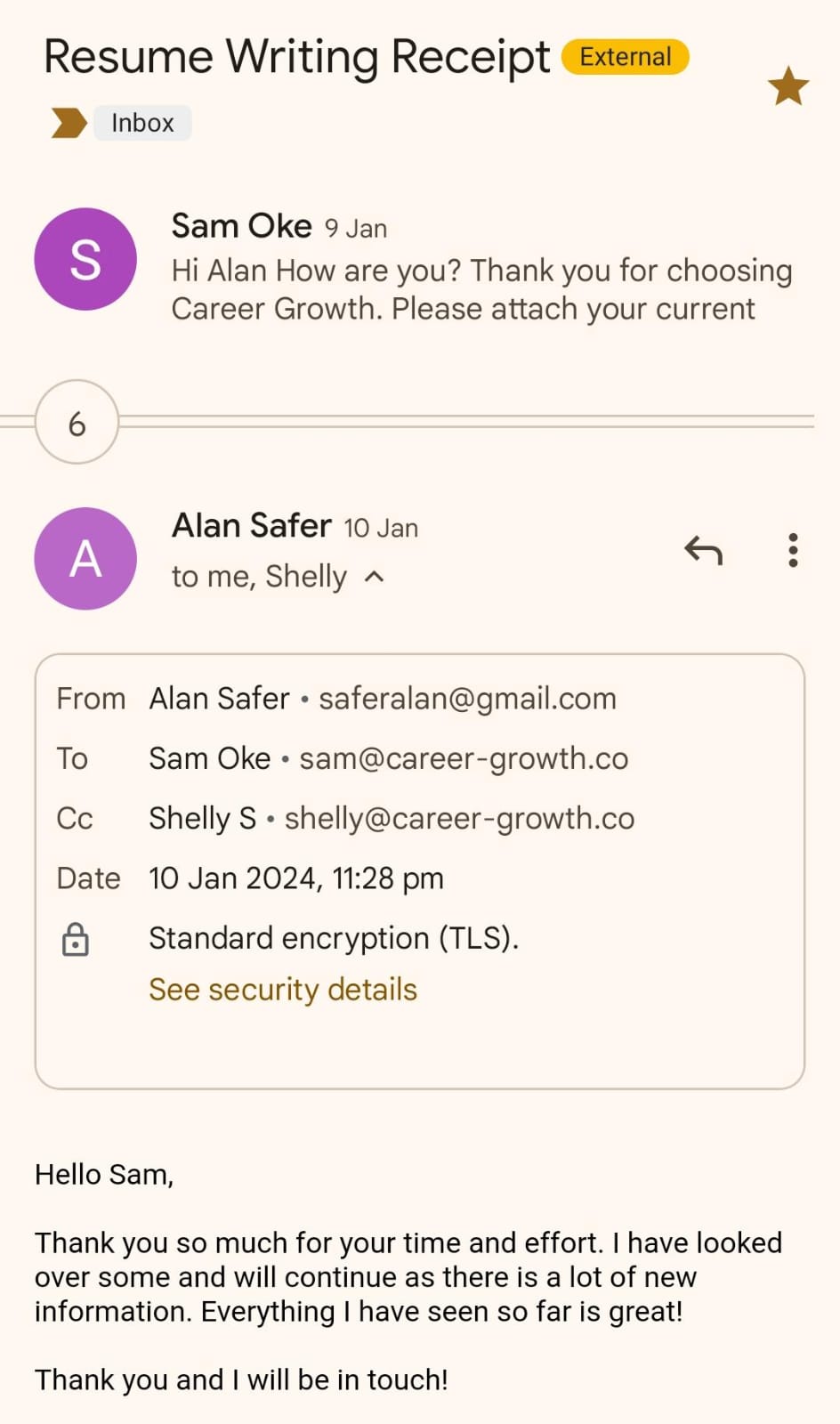Select the Inbox label chip
Viewport: 840px width, 1424px height.
142,123
